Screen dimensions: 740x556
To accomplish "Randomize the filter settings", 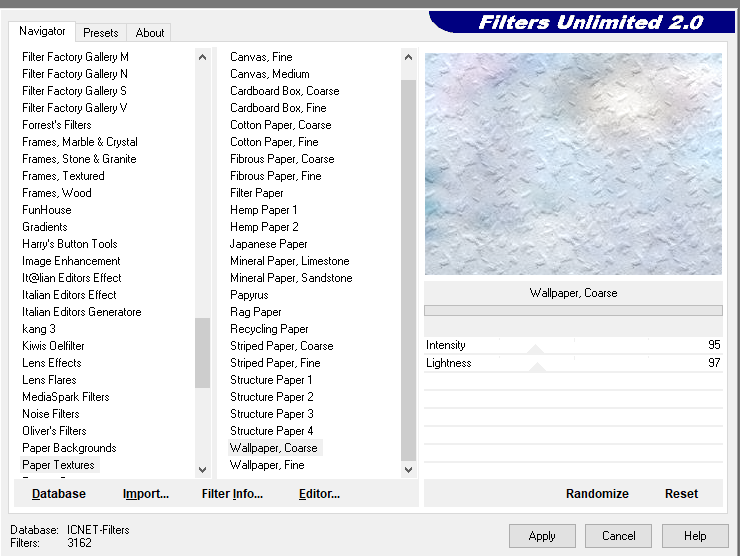I will [x=597, y=493].
